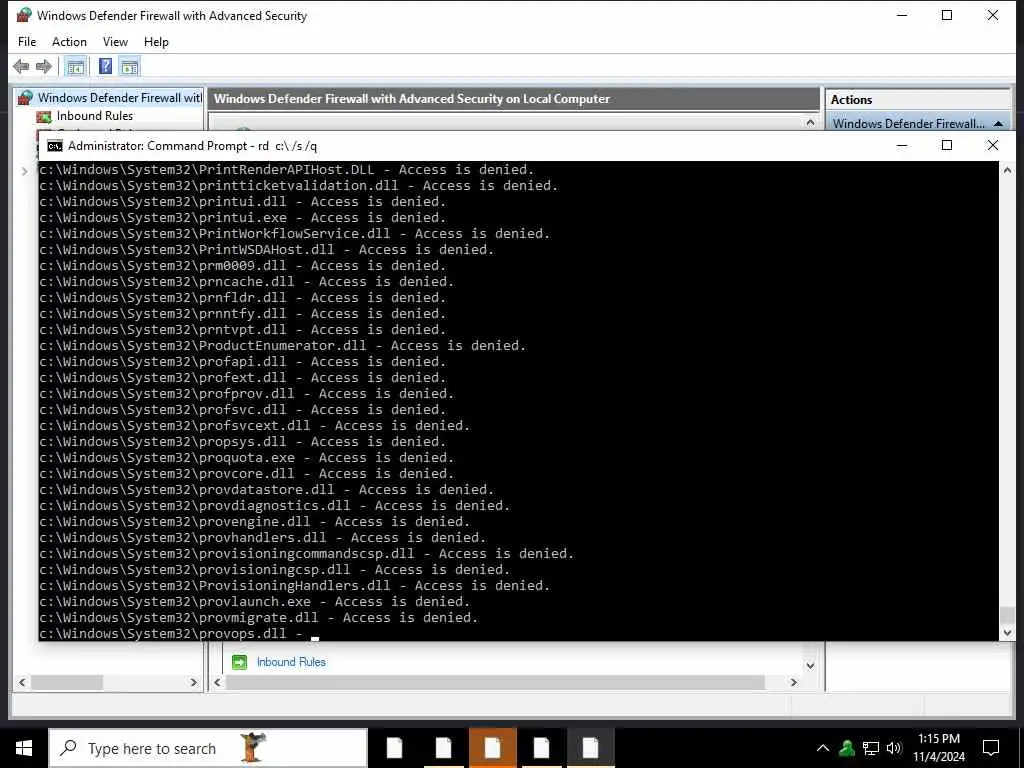Toggle the Show/Hide Console Tree toolbar icon
The width and height of the screenshot is (1024, 768).
click(x=75, y=66)
